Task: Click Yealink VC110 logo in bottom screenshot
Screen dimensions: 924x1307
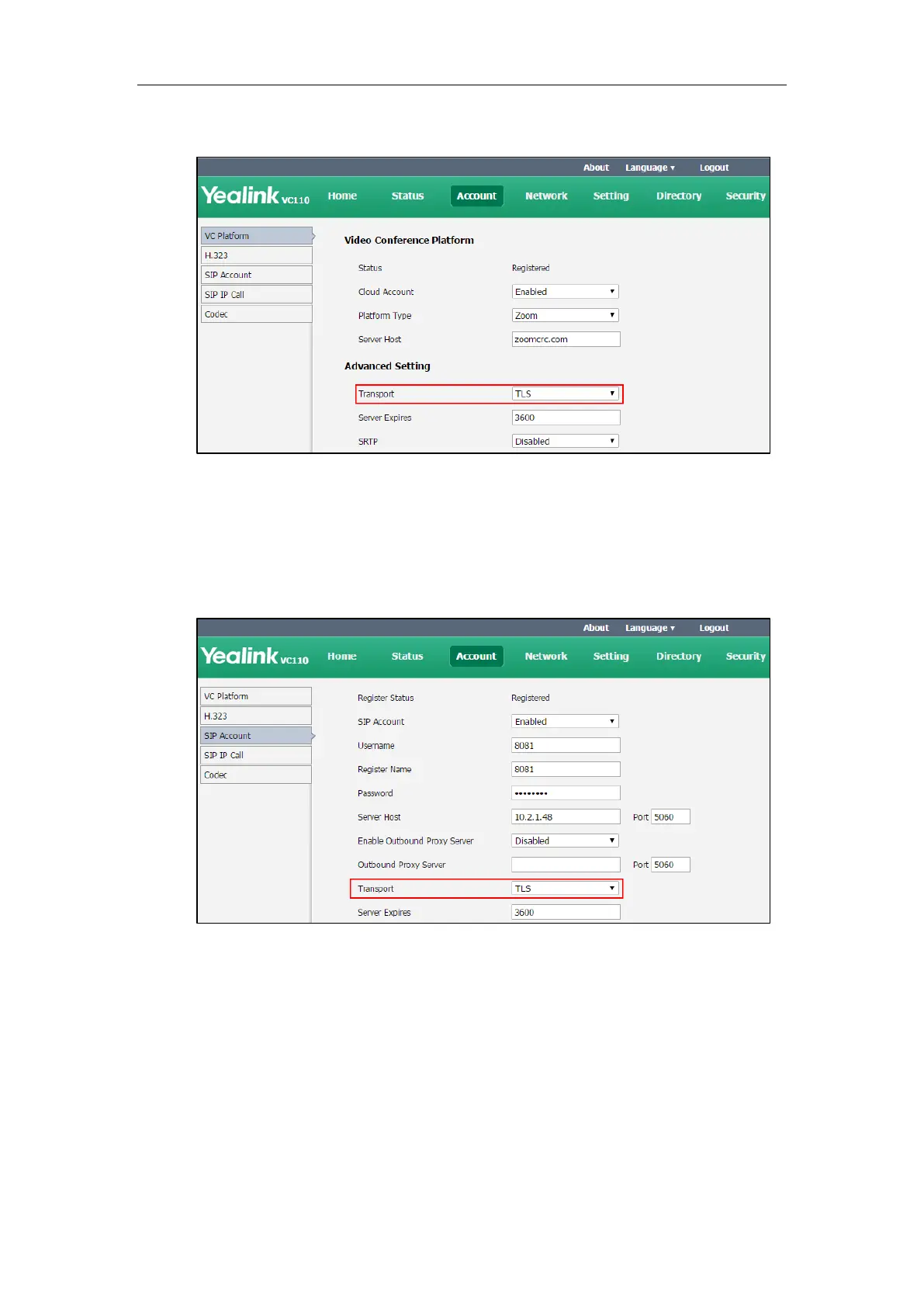Action: pyautogui.click(x=255, y=656)
